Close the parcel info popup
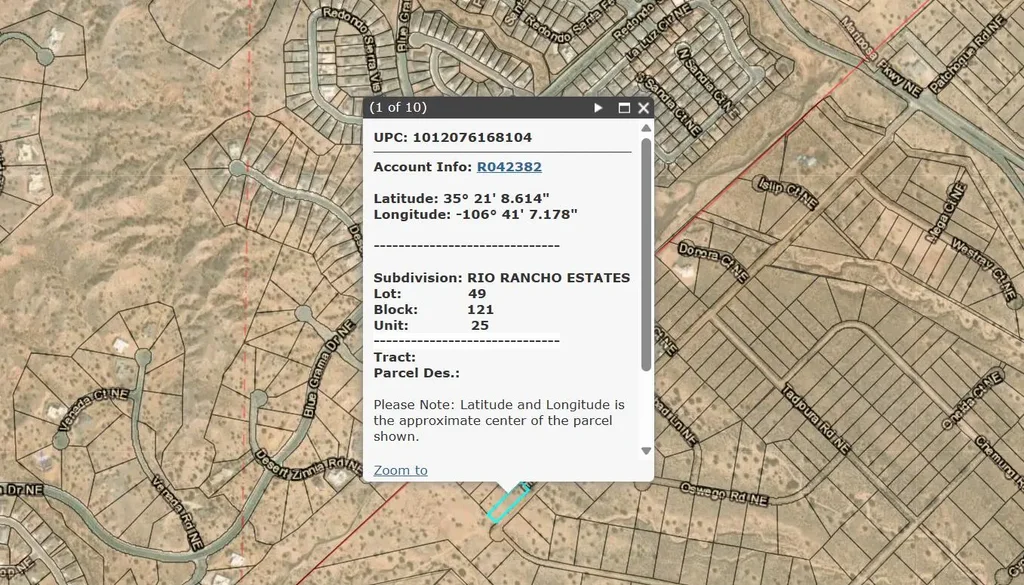The image size is (1024, 585). pos(643,108)
